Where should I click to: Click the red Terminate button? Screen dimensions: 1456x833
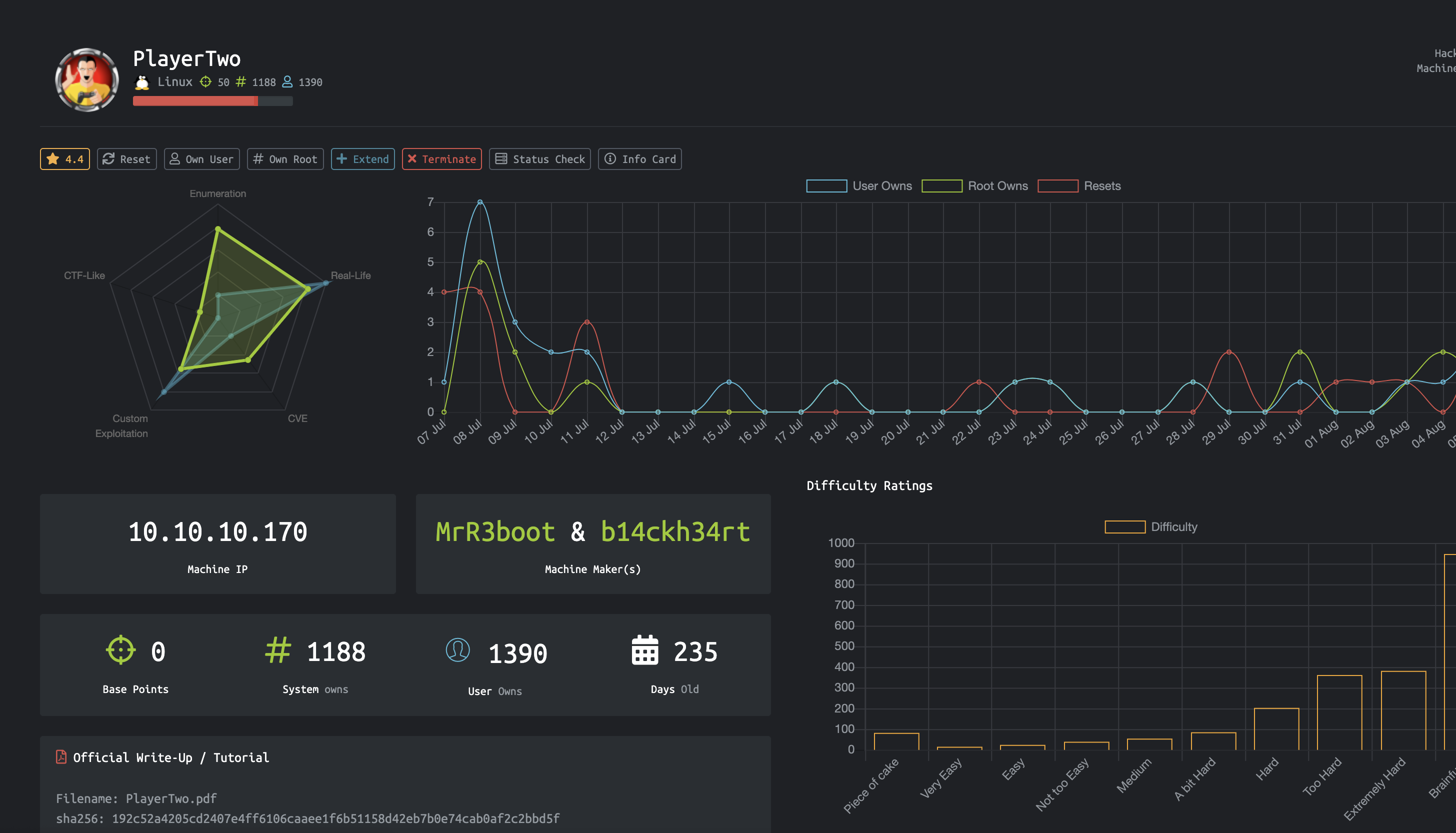[x=441, y=159]
